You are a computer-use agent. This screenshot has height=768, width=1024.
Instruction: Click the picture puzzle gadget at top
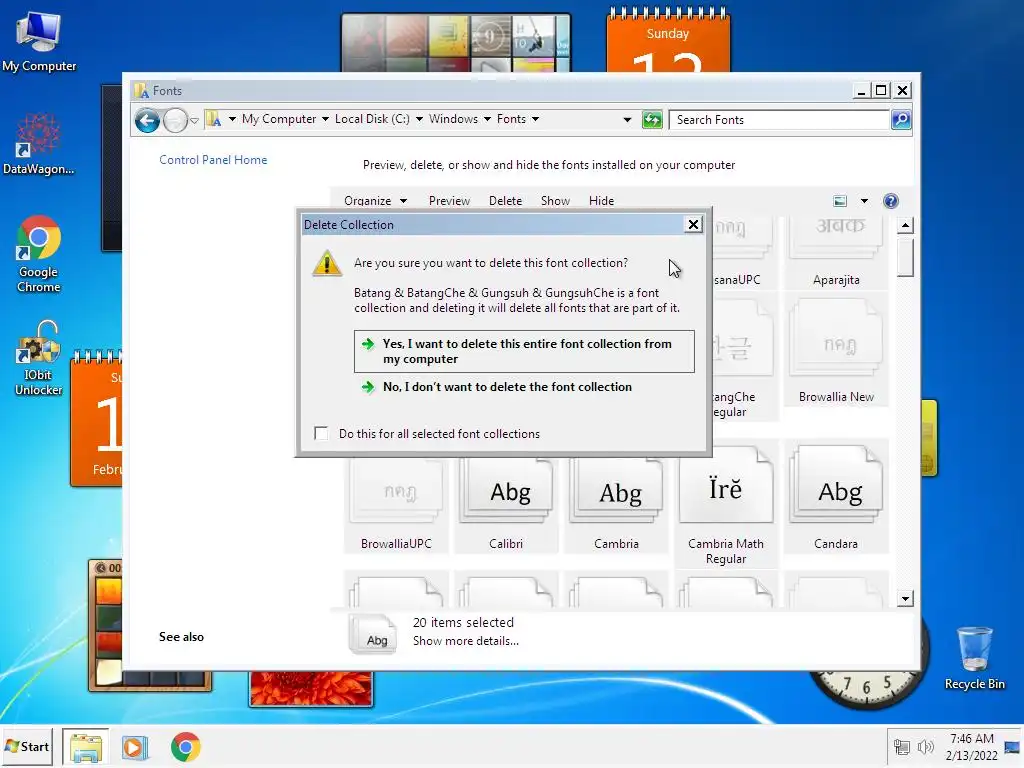(x=456, y=43)
